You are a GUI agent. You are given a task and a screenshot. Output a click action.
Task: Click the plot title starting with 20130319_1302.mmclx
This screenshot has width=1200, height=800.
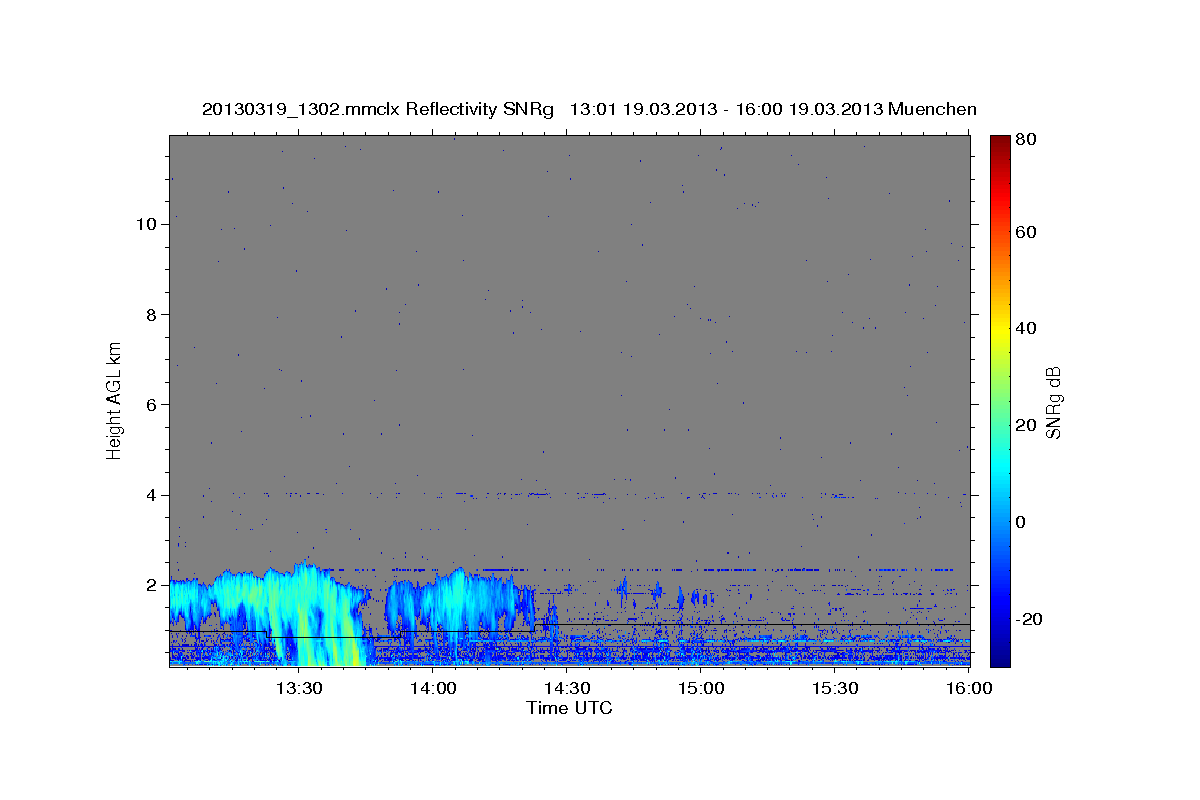point(589,108)
